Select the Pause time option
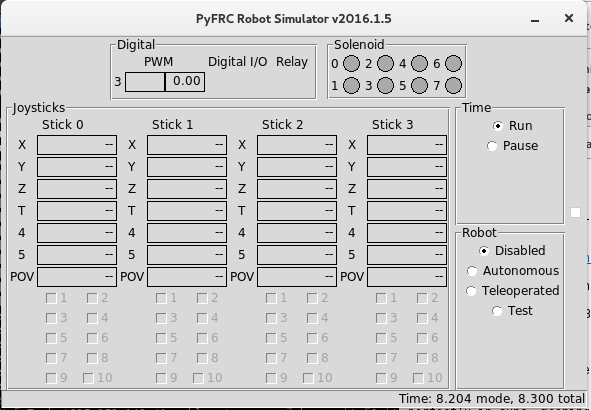Image resolution: width=591 pixels, height=410 pixels. 492,146
